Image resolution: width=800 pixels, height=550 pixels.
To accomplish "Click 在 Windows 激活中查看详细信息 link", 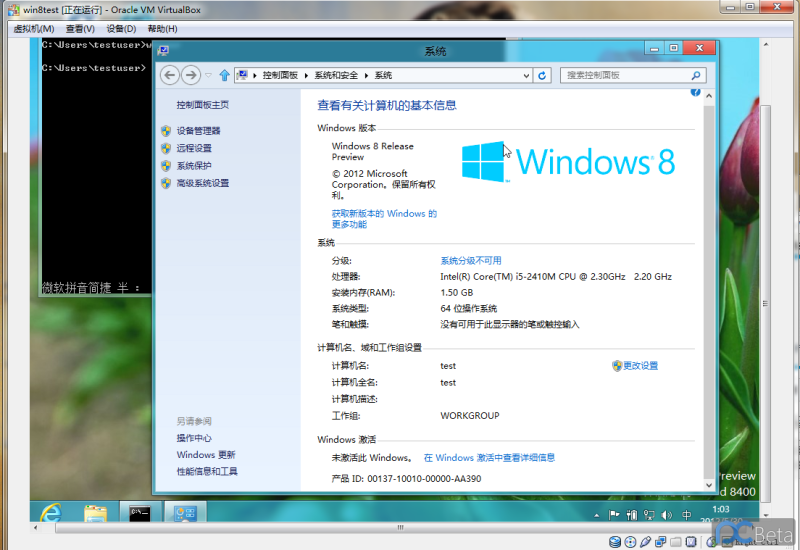I will [489, 458].
